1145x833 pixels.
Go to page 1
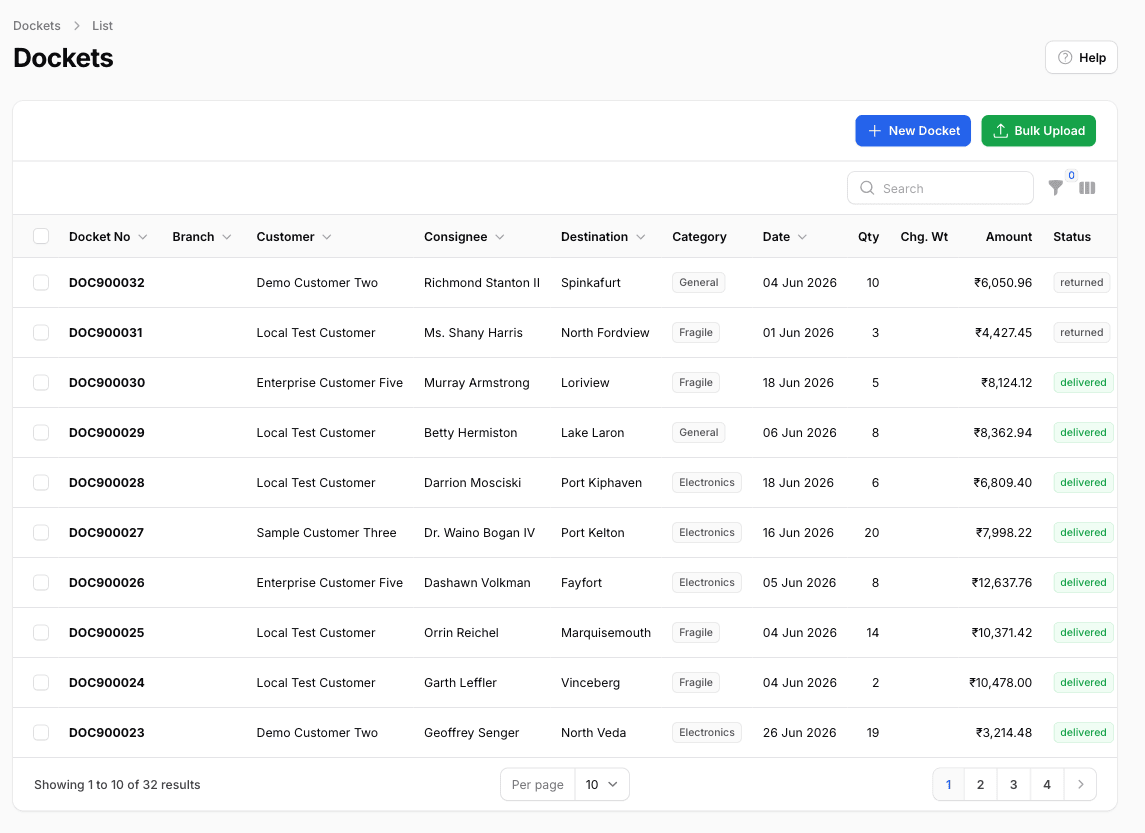point(949,785)
